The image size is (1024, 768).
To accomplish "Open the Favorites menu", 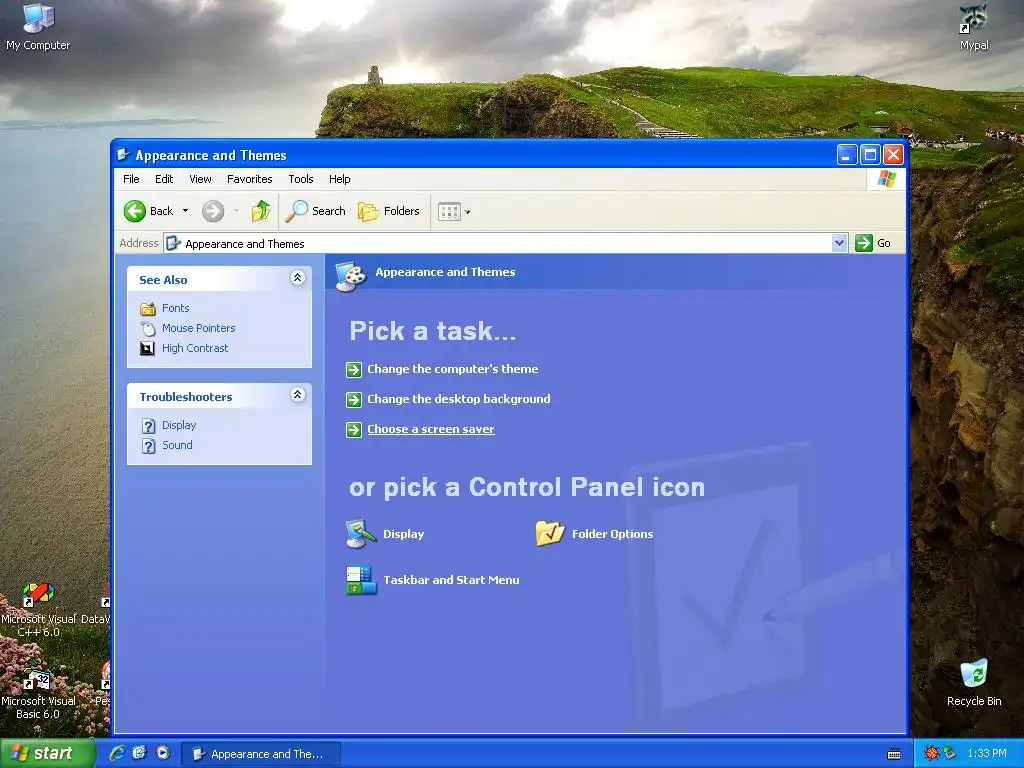I will pos(249,179).
